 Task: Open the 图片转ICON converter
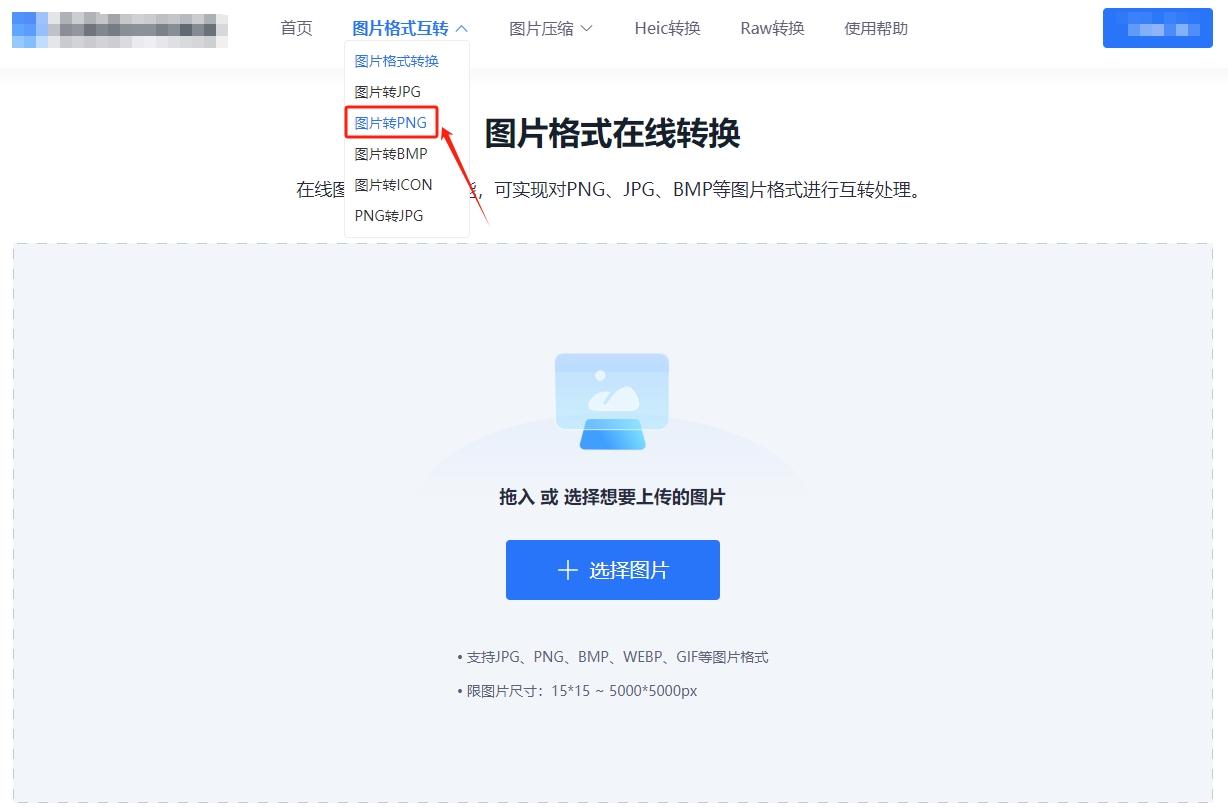coord(393,184)
